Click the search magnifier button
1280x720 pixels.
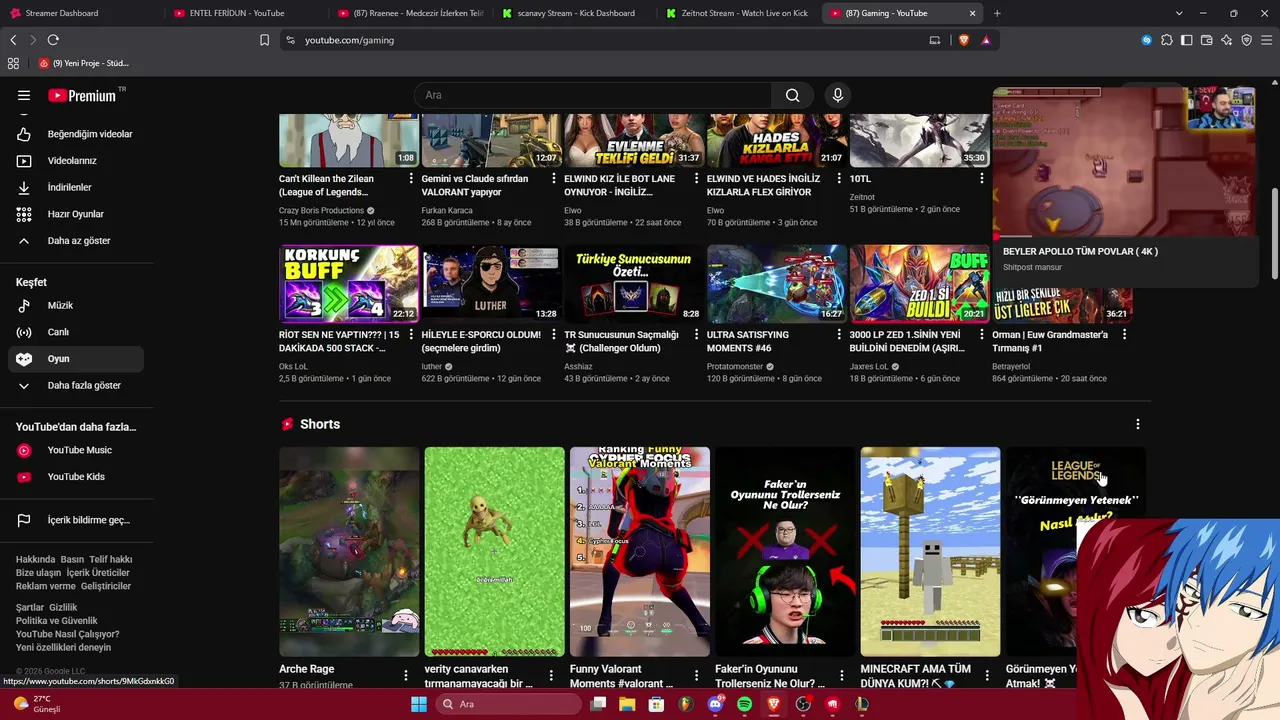792,95
